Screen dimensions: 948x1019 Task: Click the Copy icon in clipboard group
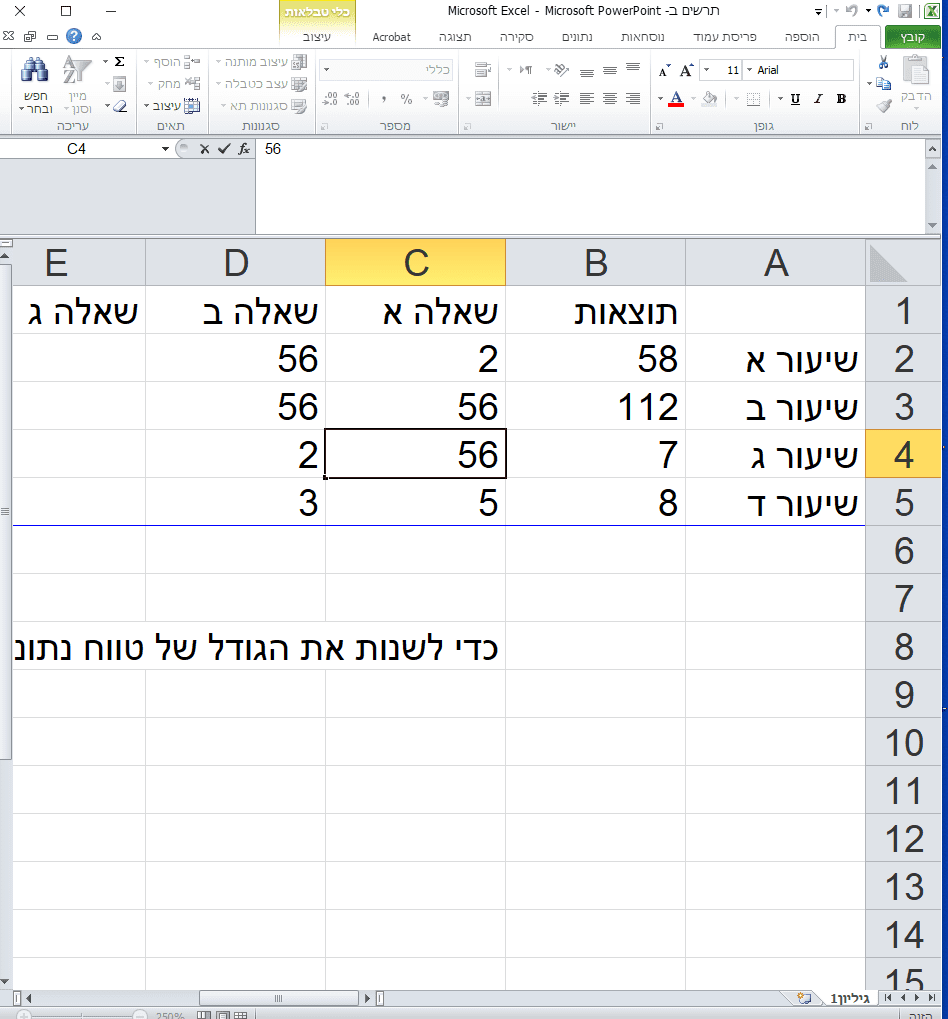tap(884, 83)
